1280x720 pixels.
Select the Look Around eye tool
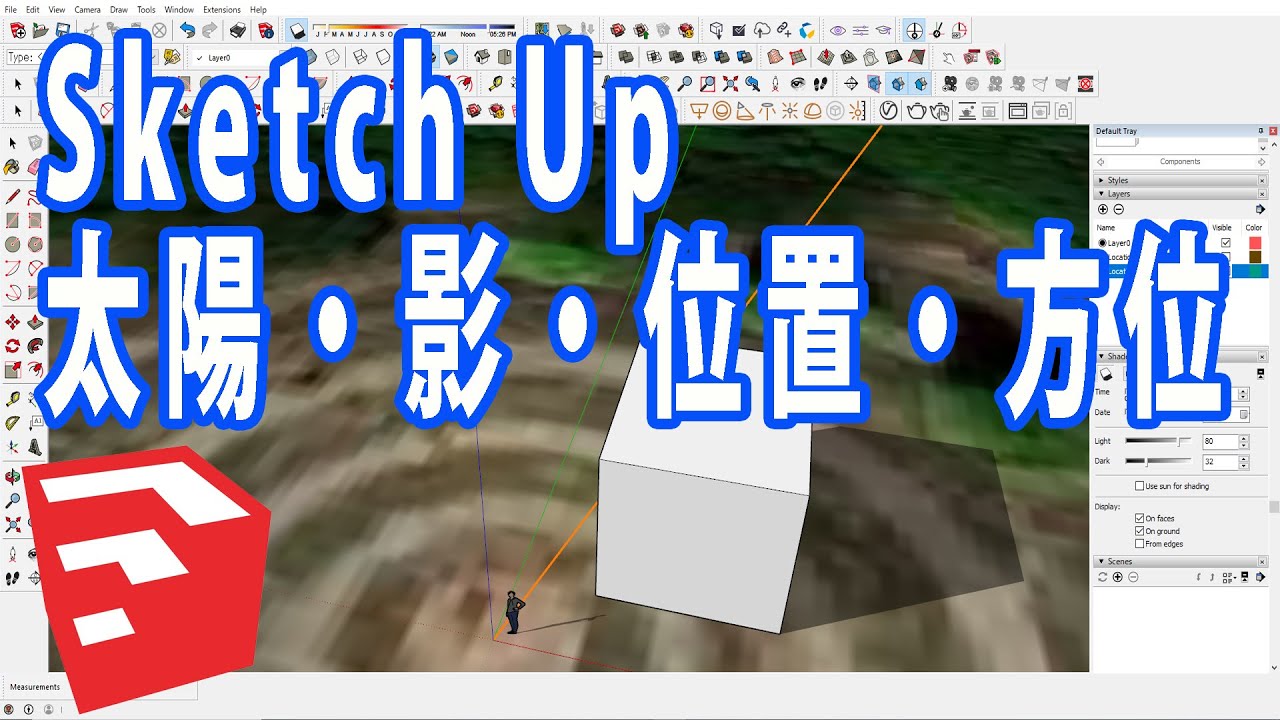(x=798, y=83)
